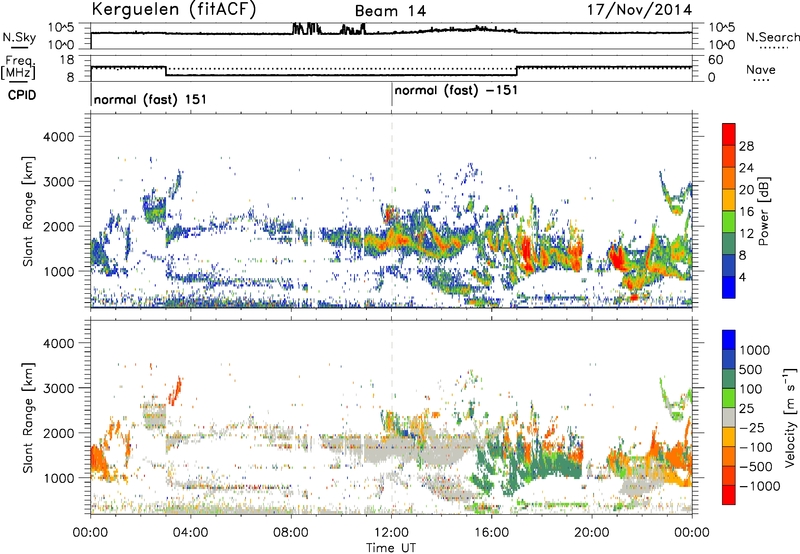The image size is (800, 554).
Task: Pick the red top segment of the Power colorbar
Action: (x=729, y=134)
